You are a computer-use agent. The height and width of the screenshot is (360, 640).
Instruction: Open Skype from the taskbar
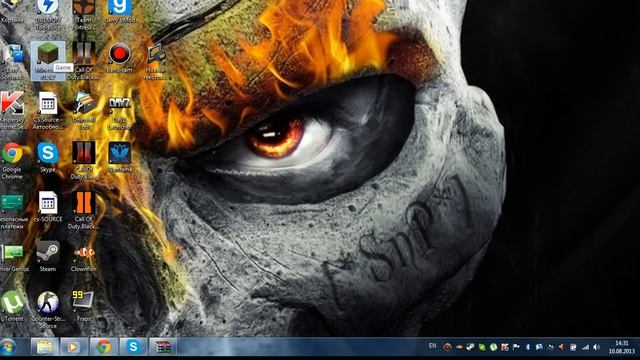pyautogui.click(x=133, y=347)
